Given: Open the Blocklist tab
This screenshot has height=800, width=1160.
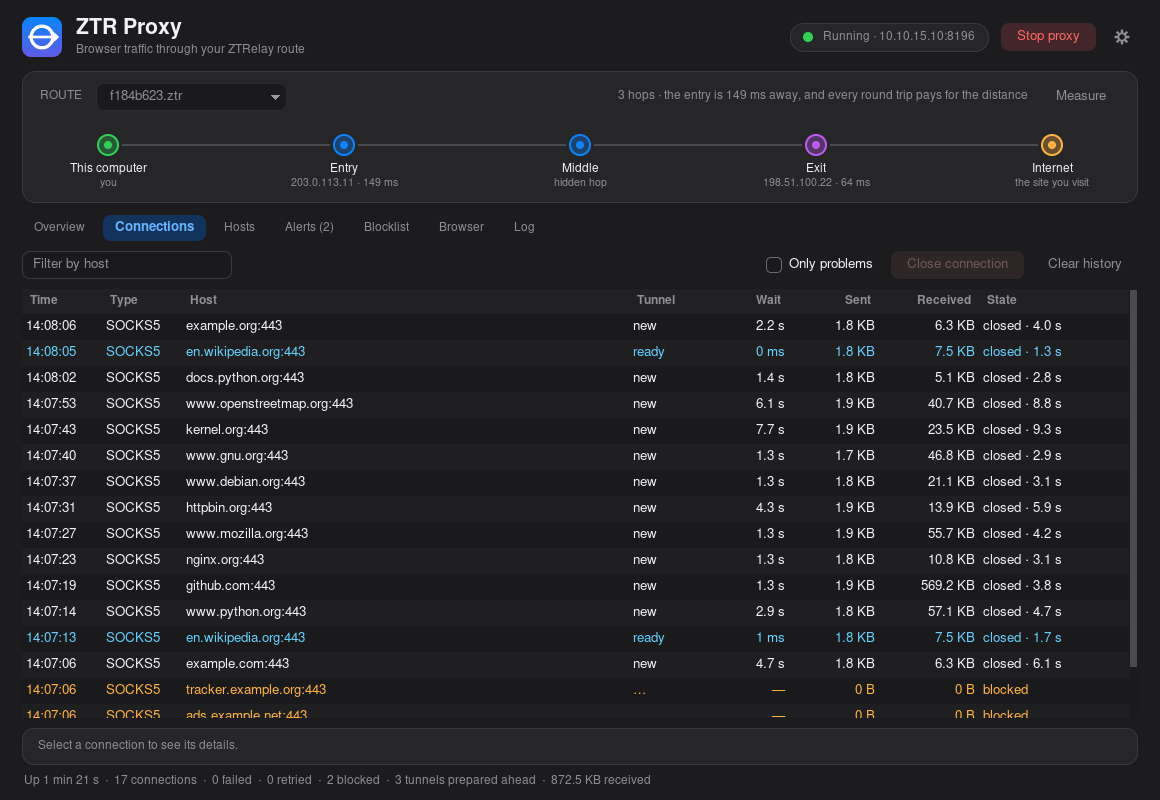Looking at the screenshot, I should point(386,227).
